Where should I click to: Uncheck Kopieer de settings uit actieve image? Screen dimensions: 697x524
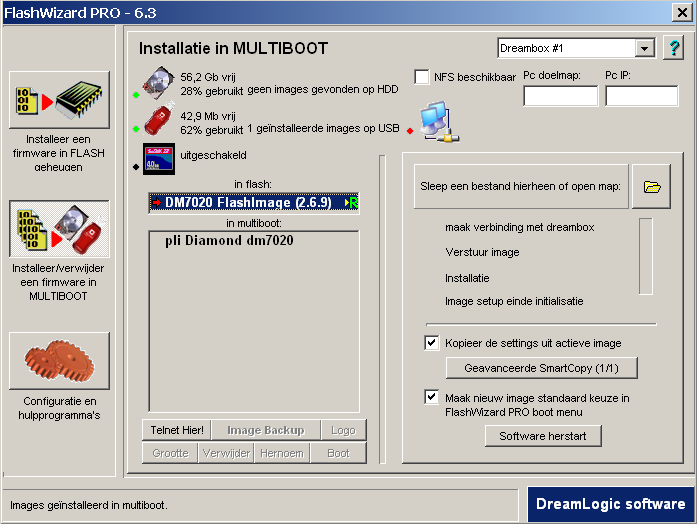point(432,343)
